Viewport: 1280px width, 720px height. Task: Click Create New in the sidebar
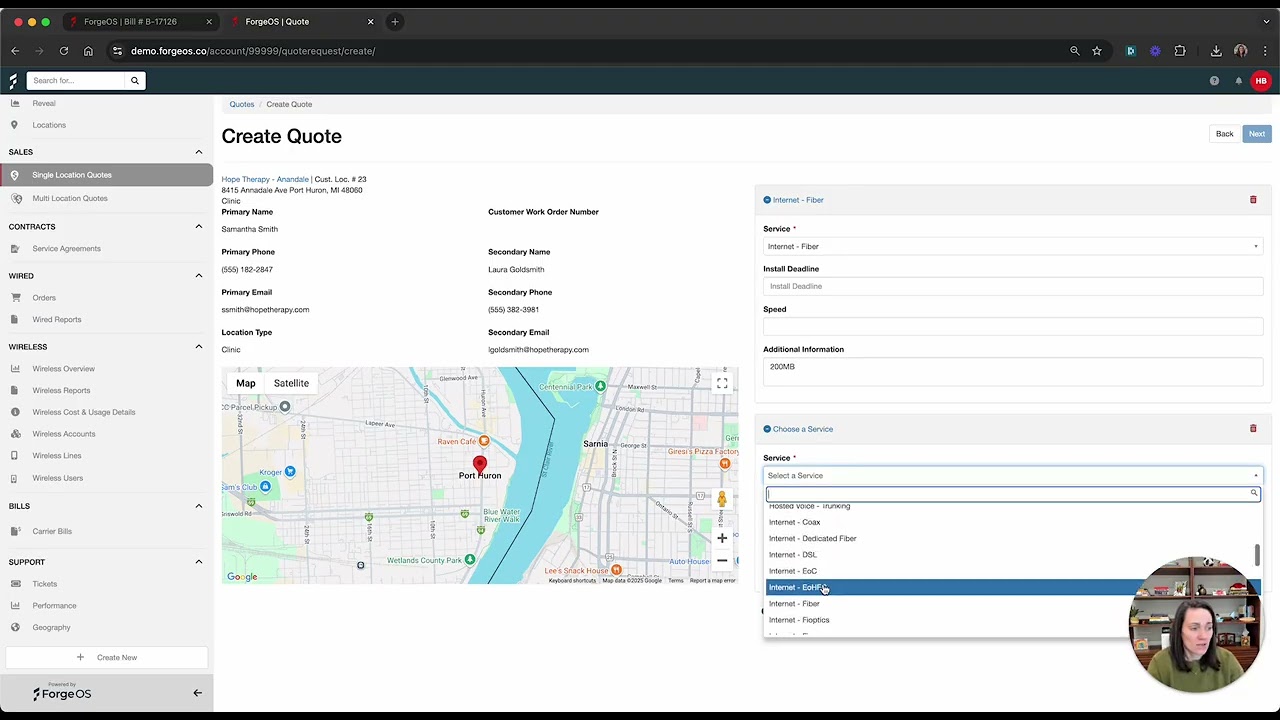[109, 658]
